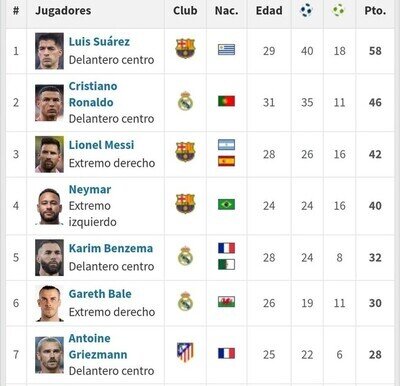
Task: Click the Argentina flag in Lionel Messi row
Action: click(x=226, y=145)
